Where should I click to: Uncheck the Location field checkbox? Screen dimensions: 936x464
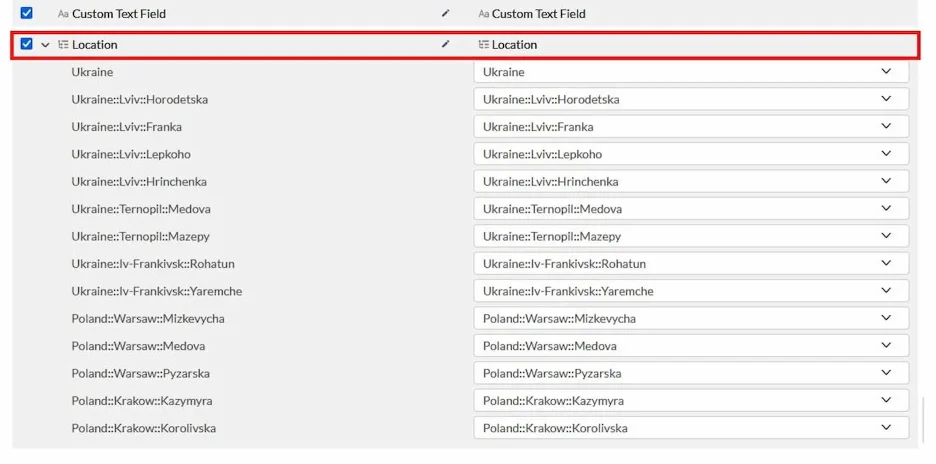pyautogui.click(x=26, y=44)
